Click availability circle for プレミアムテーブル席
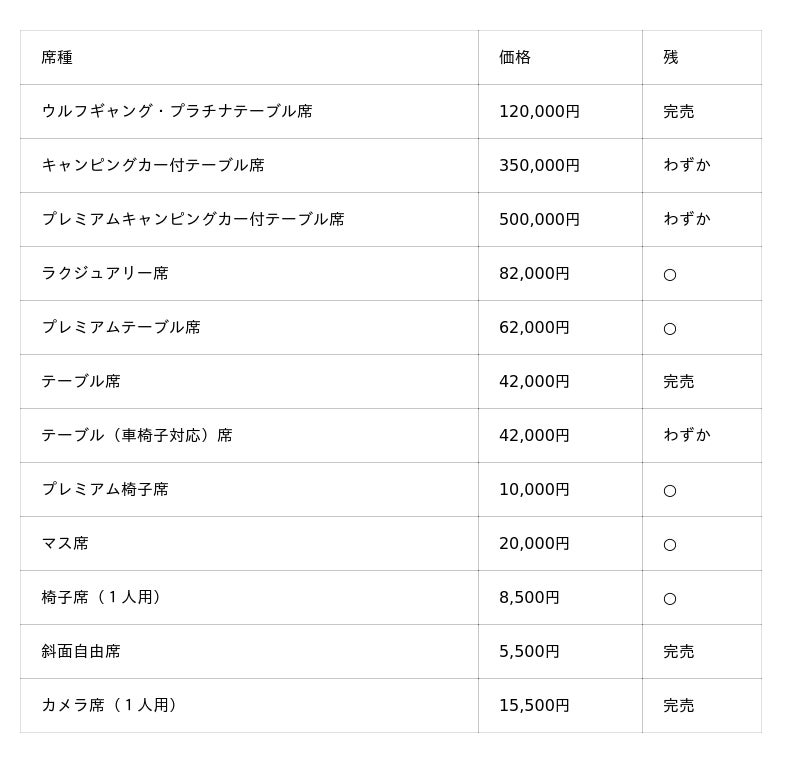 pyautogui.click(x=670, y=329)
